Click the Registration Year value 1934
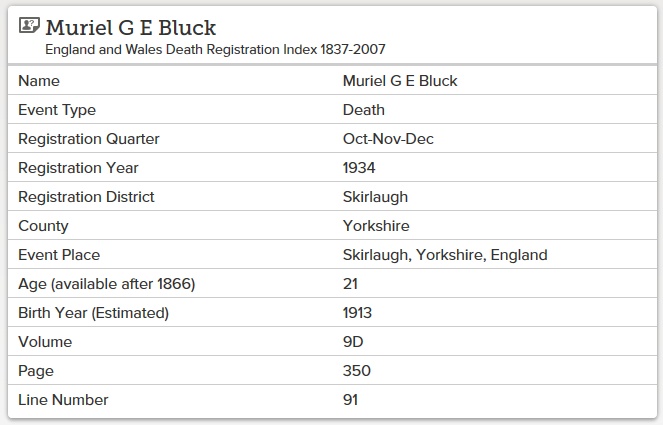This screenshot has height=425, width=663. click(359, 168)
